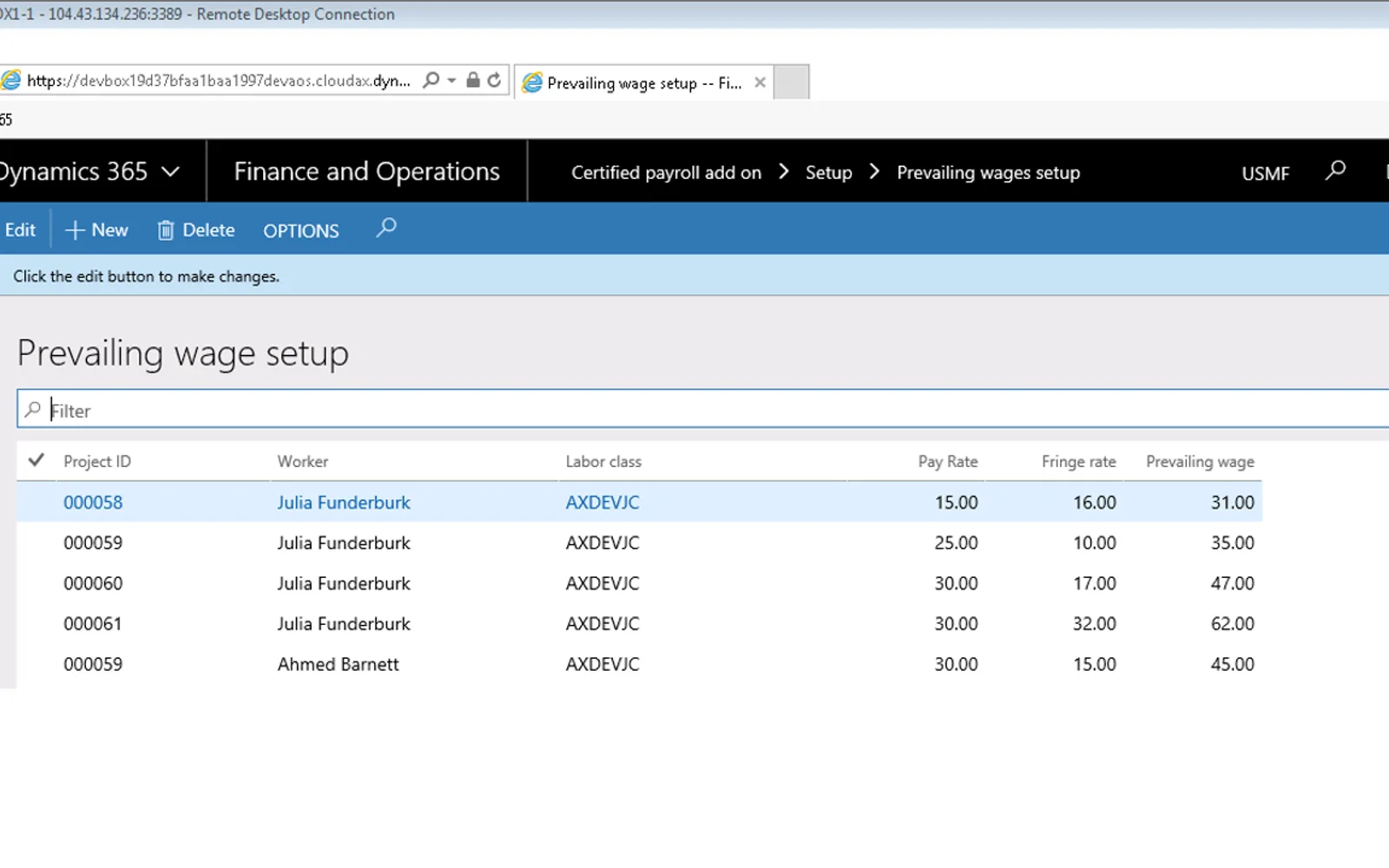Create a new record with New button
This screenshot has width=1389, height=868.
coord(97,230)
